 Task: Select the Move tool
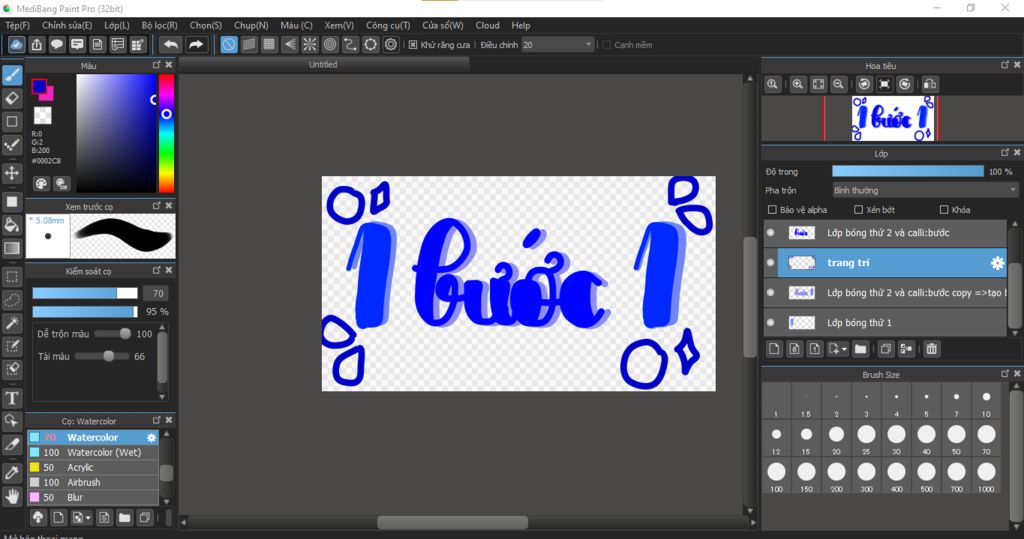12,173
